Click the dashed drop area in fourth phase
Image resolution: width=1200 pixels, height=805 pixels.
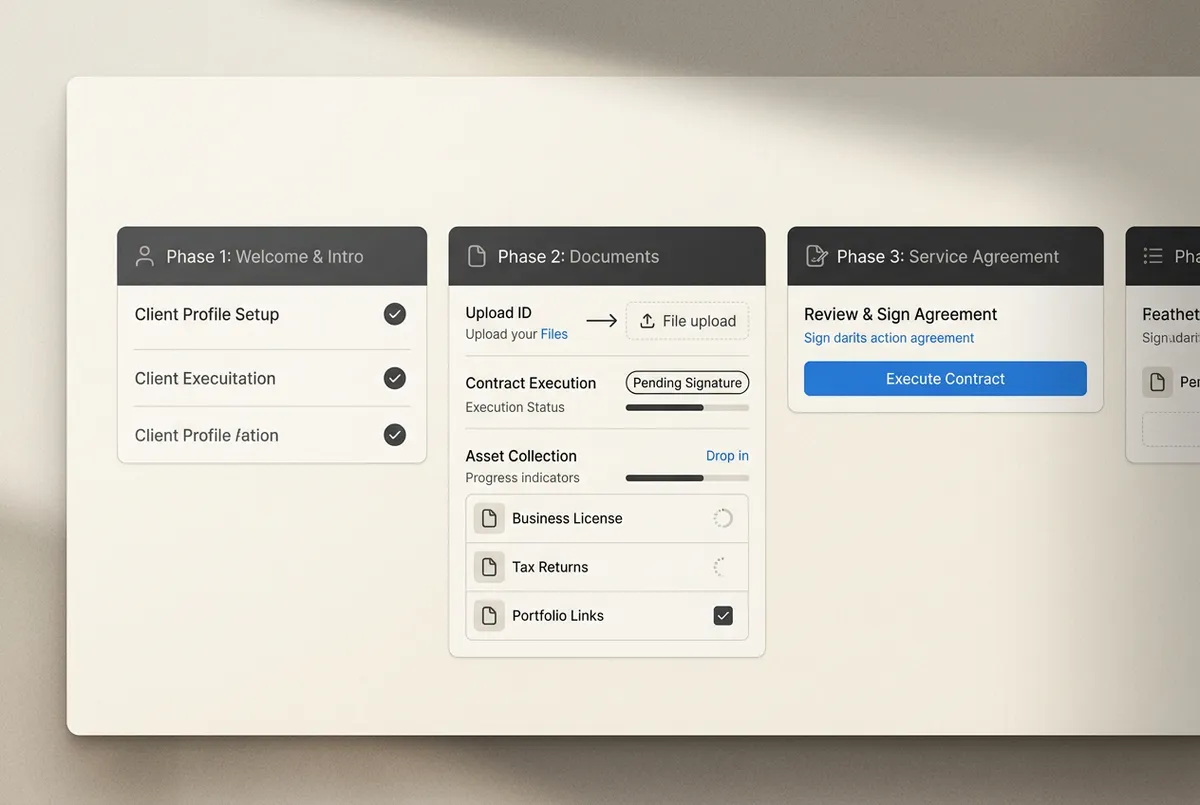coord(1171,430)
